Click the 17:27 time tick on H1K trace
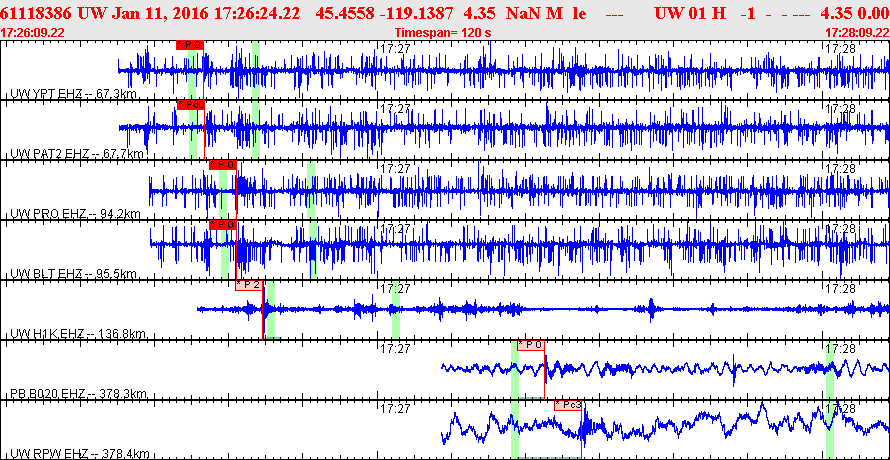890x460 pixels. [395, 288]
